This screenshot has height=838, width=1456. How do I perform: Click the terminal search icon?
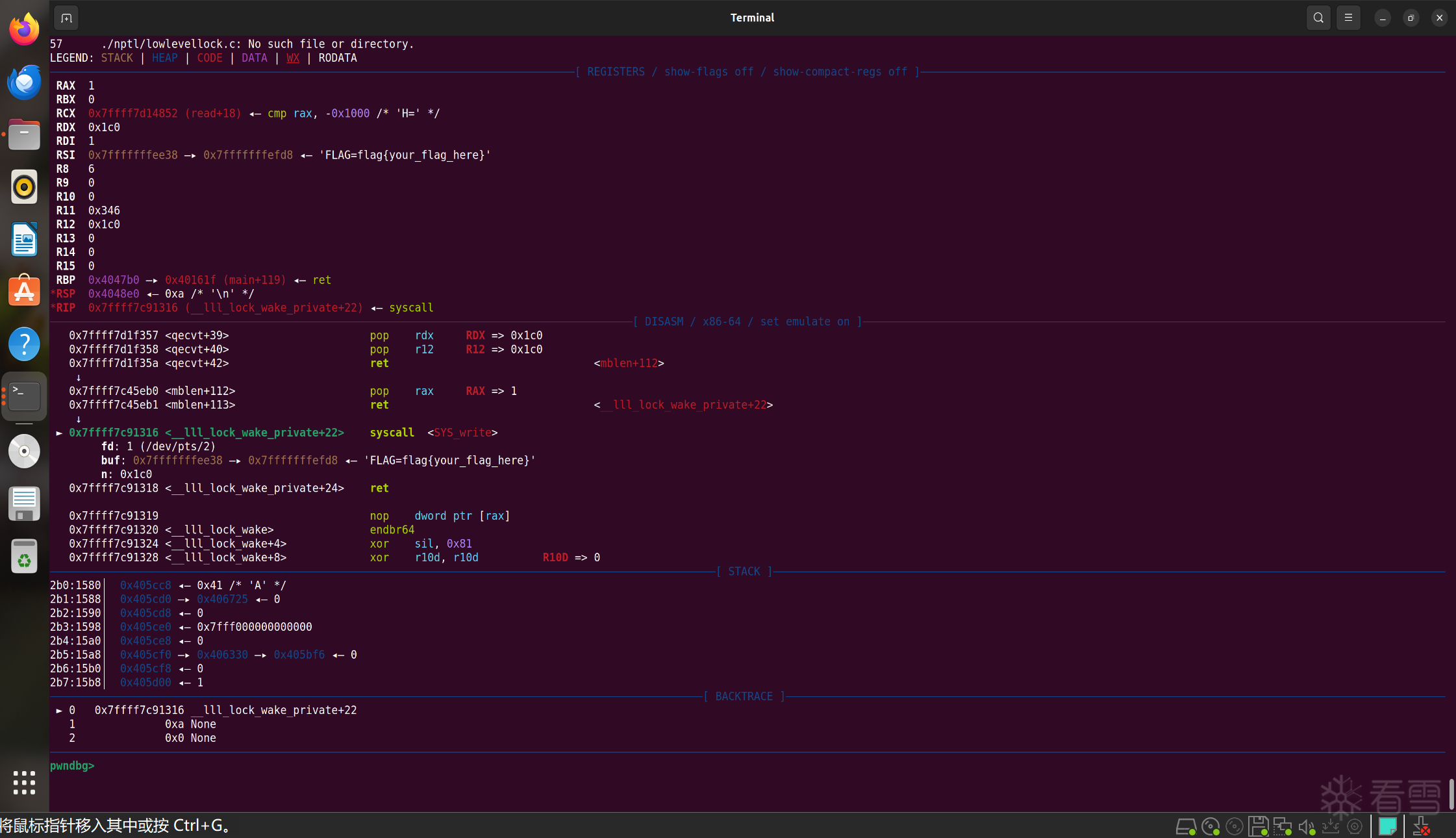1318,18
